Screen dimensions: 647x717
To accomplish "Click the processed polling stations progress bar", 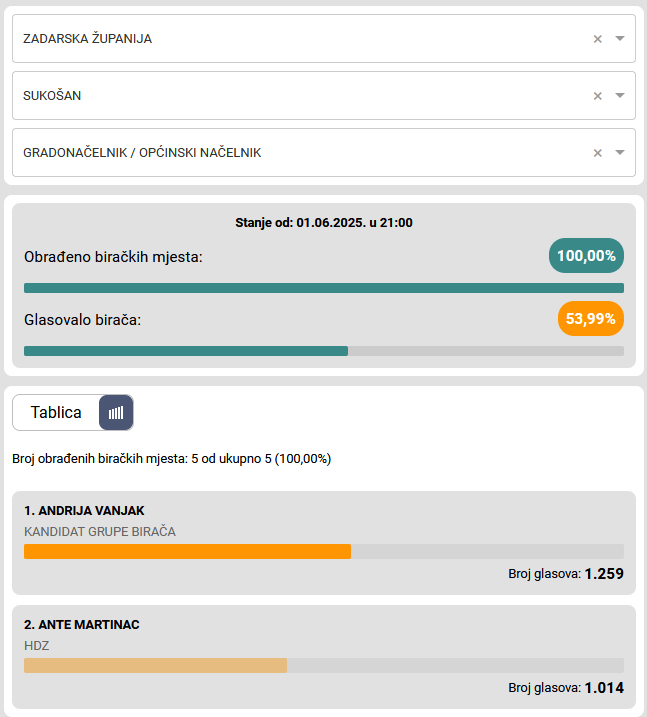I will (323, 288).
